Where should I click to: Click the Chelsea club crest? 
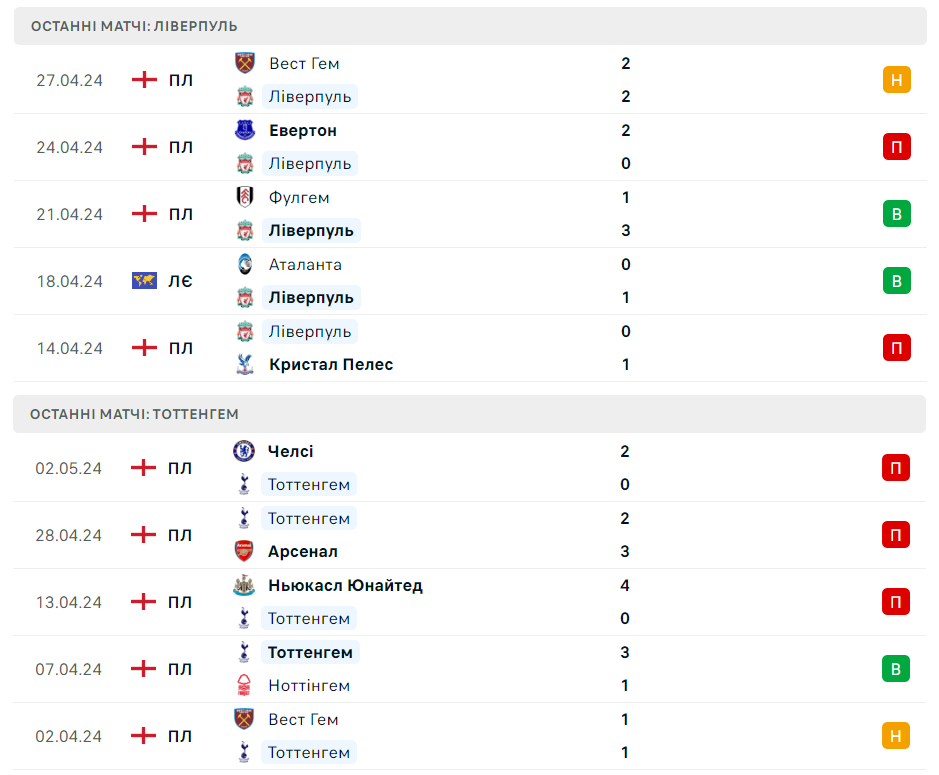(244, 451)
